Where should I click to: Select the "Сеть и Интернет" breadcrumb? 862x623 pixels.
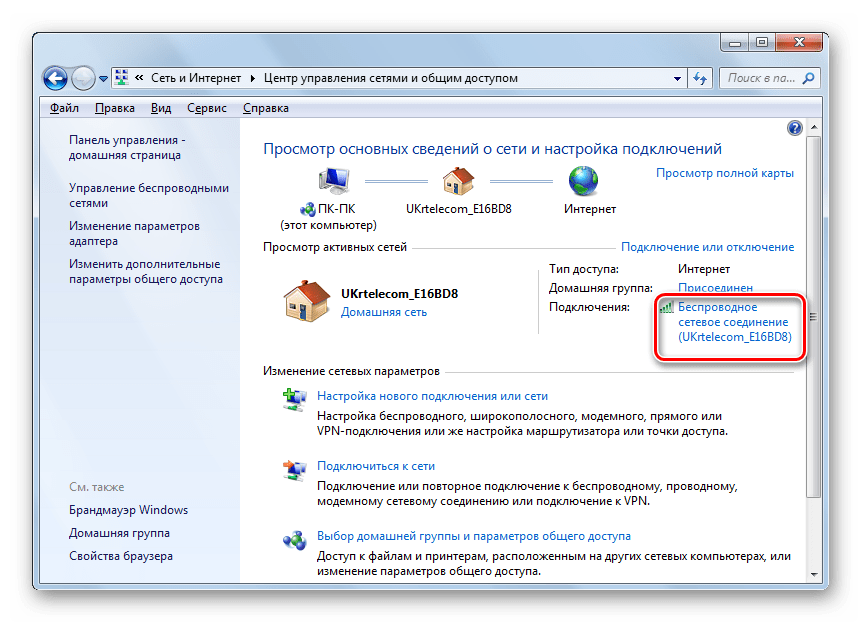pos(196,78)
